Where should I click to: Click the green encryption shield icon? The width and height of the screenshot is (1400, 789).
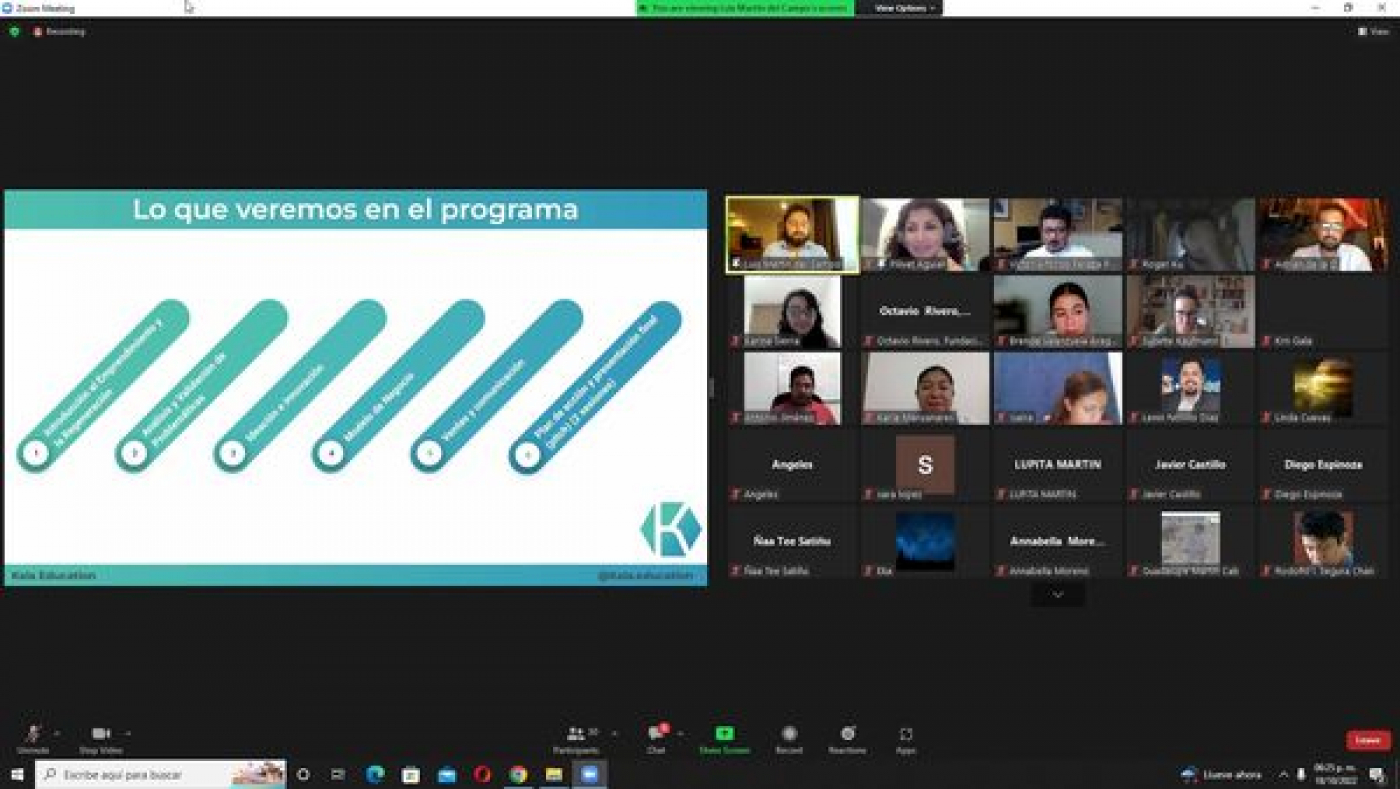coord(14,32)
